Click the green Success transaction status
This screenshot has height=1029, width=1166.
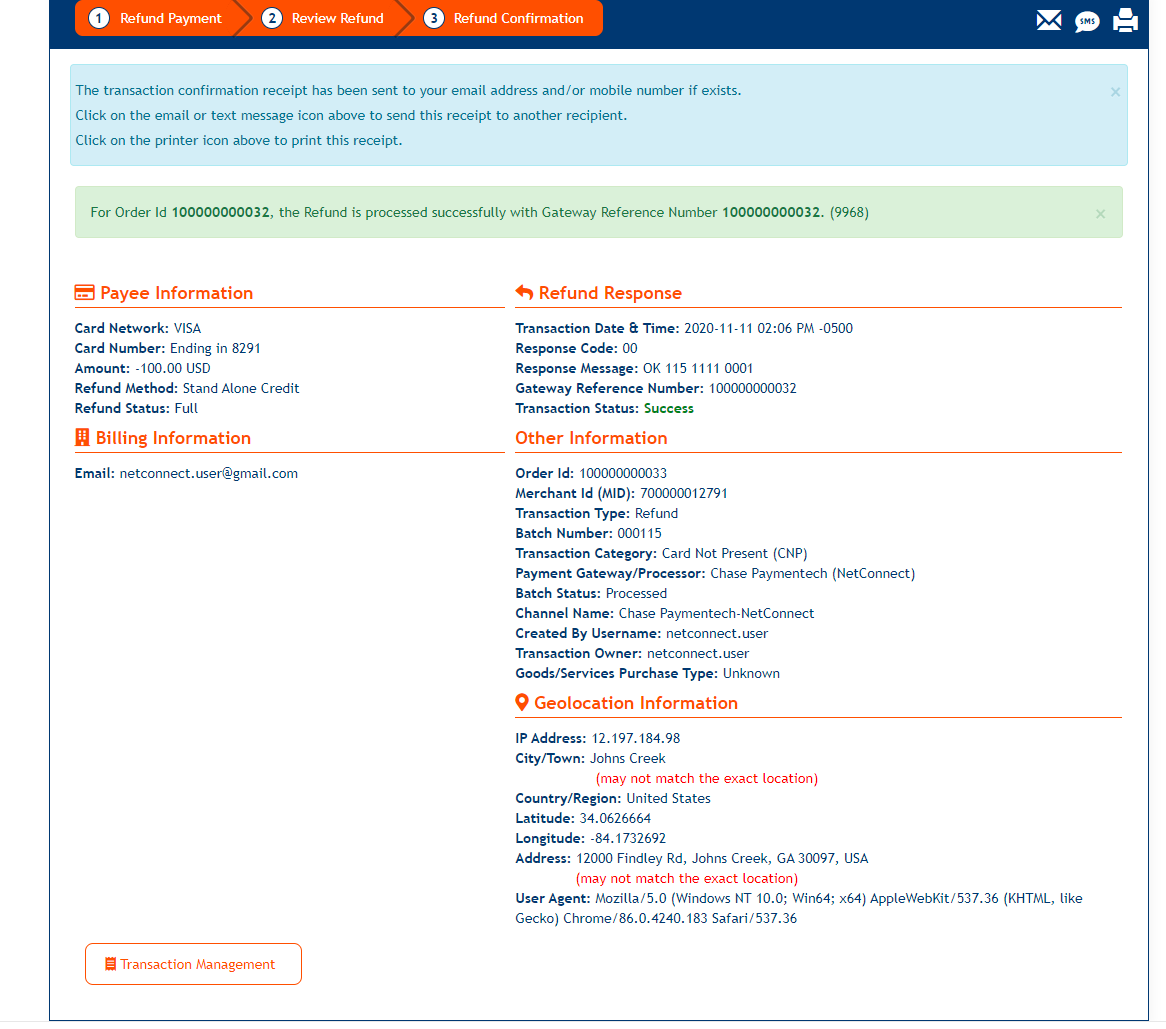coord(668,408)
